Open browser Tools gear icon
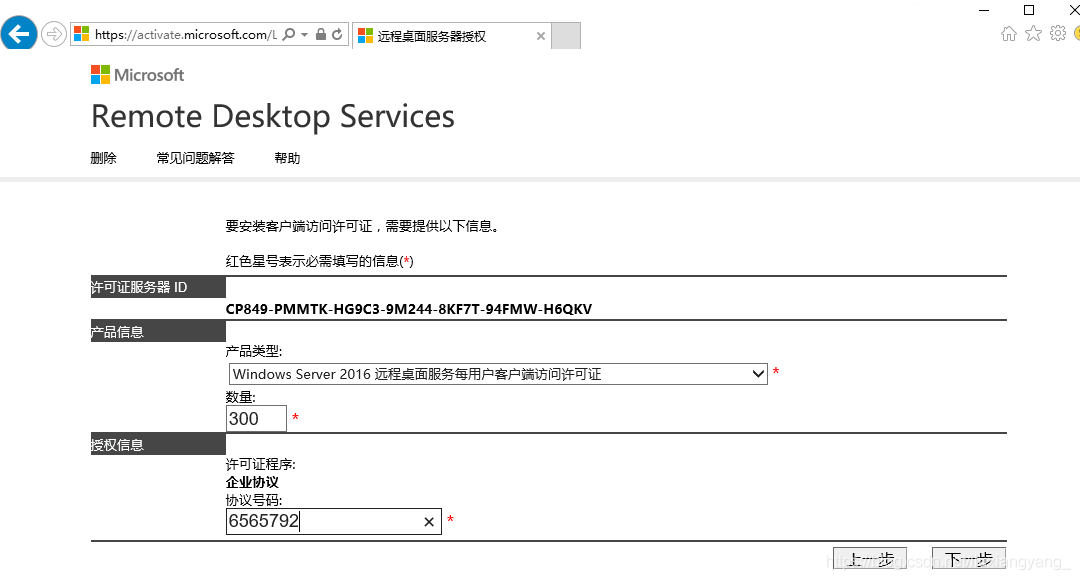Image resolution: width=1080 pixels, height=580 pixels. (1057, 34)
